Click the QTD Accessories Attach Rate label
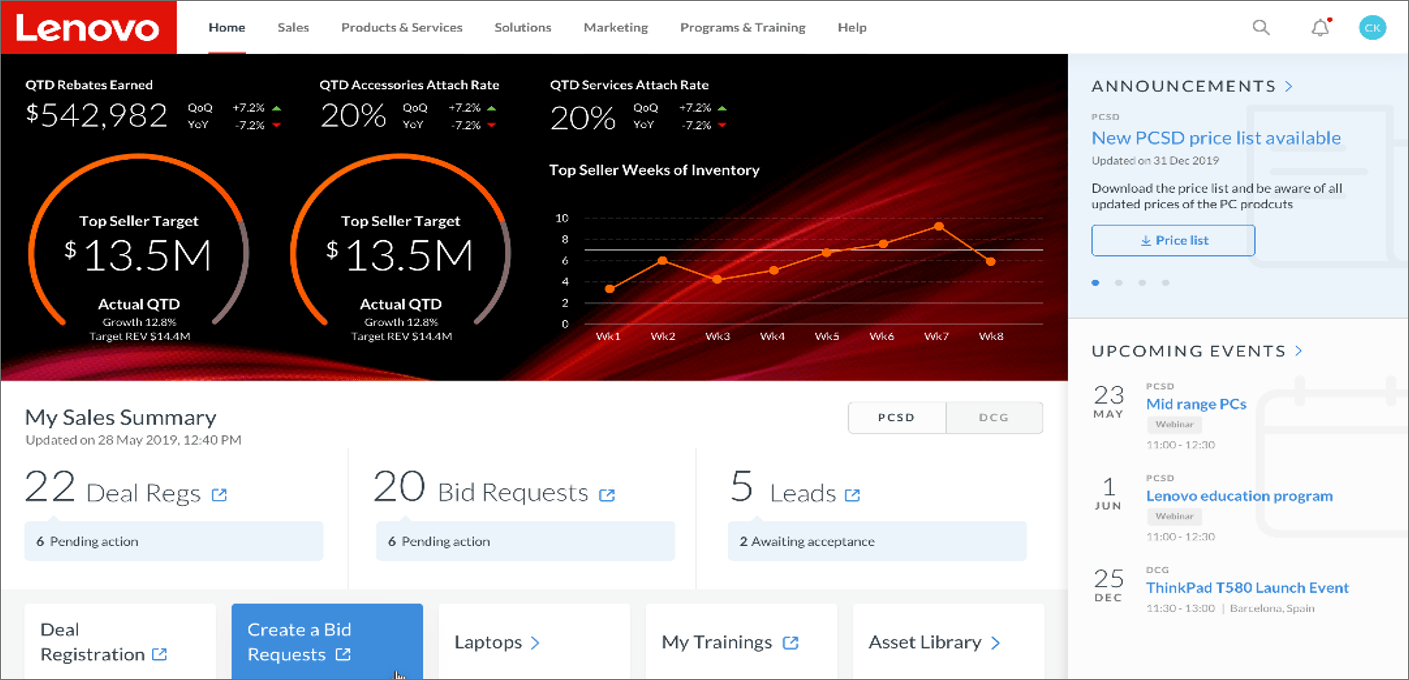 (409, 85)
